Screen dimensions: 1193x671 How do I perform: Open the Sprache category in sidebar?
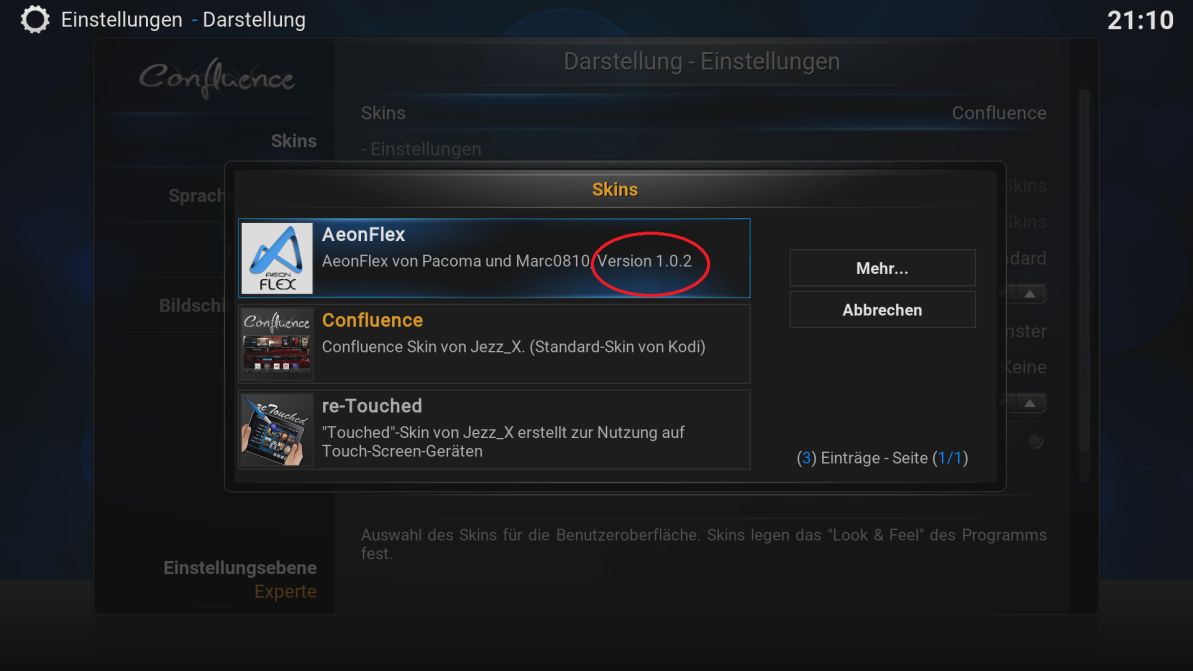pyautogui.click(x=196, y=196)
